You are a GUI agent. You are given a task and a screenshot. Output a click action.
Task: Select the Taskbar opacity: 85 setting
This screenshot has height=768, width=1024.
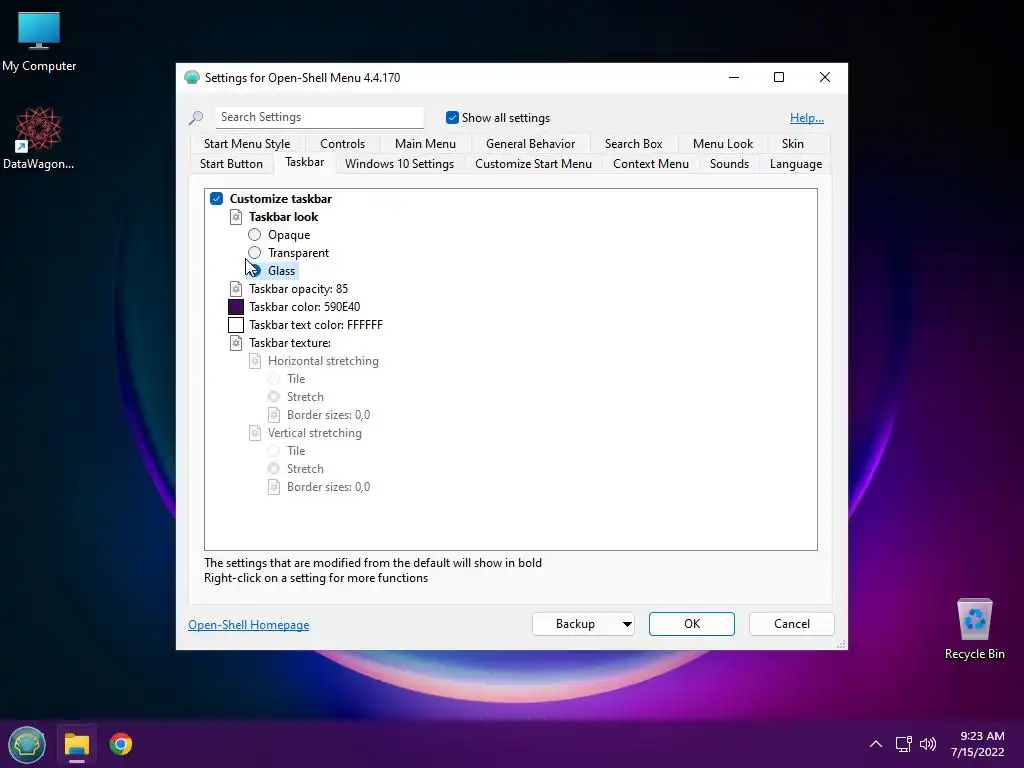click(x=298, y=289)
